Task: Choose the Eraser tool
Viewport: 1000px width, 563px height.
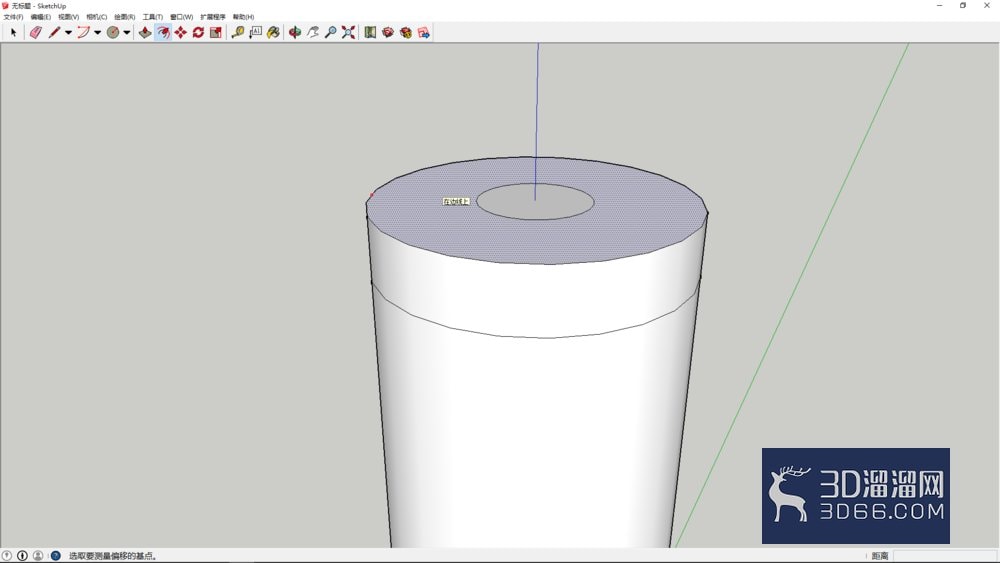Action: tap(36, 32)
